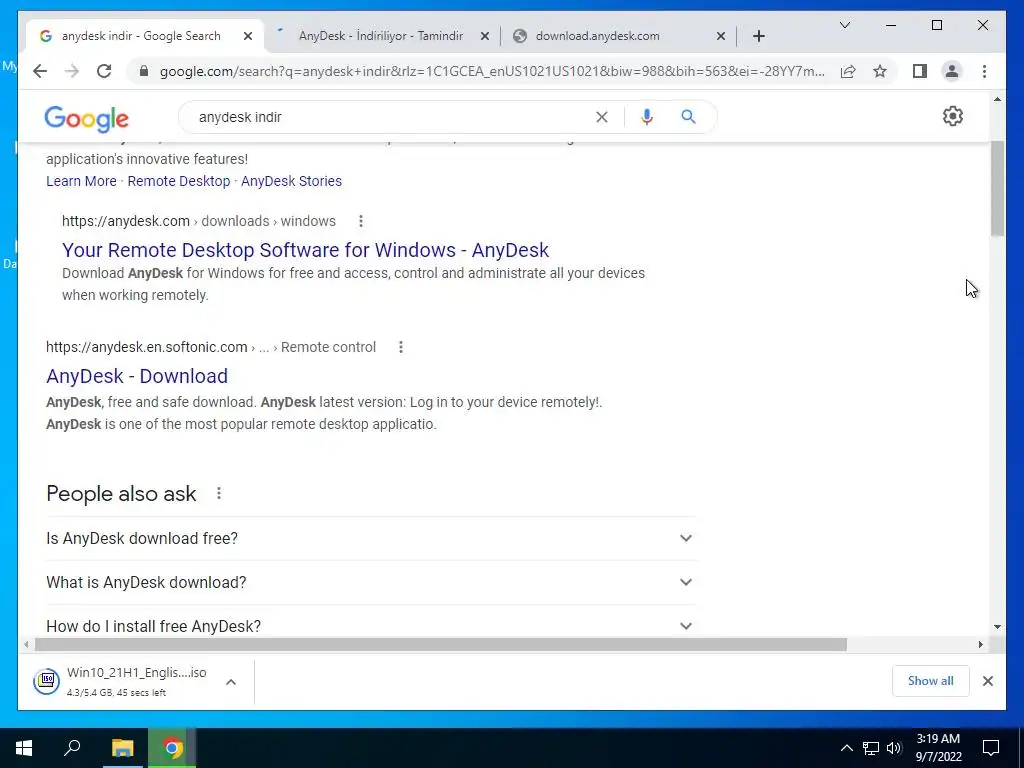Open network status tray icon
Image resolution: width=1024 pixels, height=768 pixels.
click(871, 748)
